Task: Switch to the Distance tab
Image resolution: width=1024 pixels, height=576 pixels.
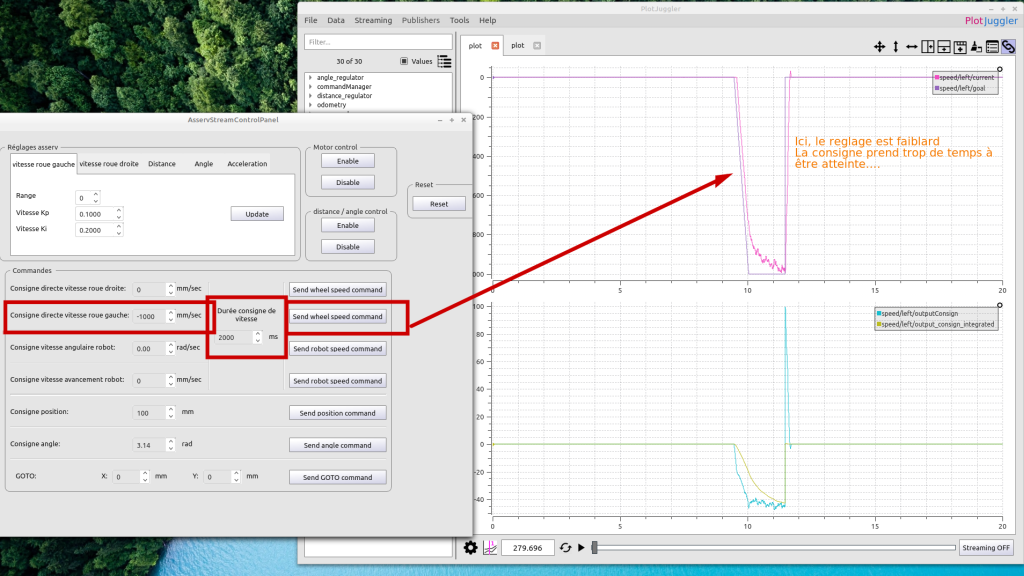Action: (162, 164)
